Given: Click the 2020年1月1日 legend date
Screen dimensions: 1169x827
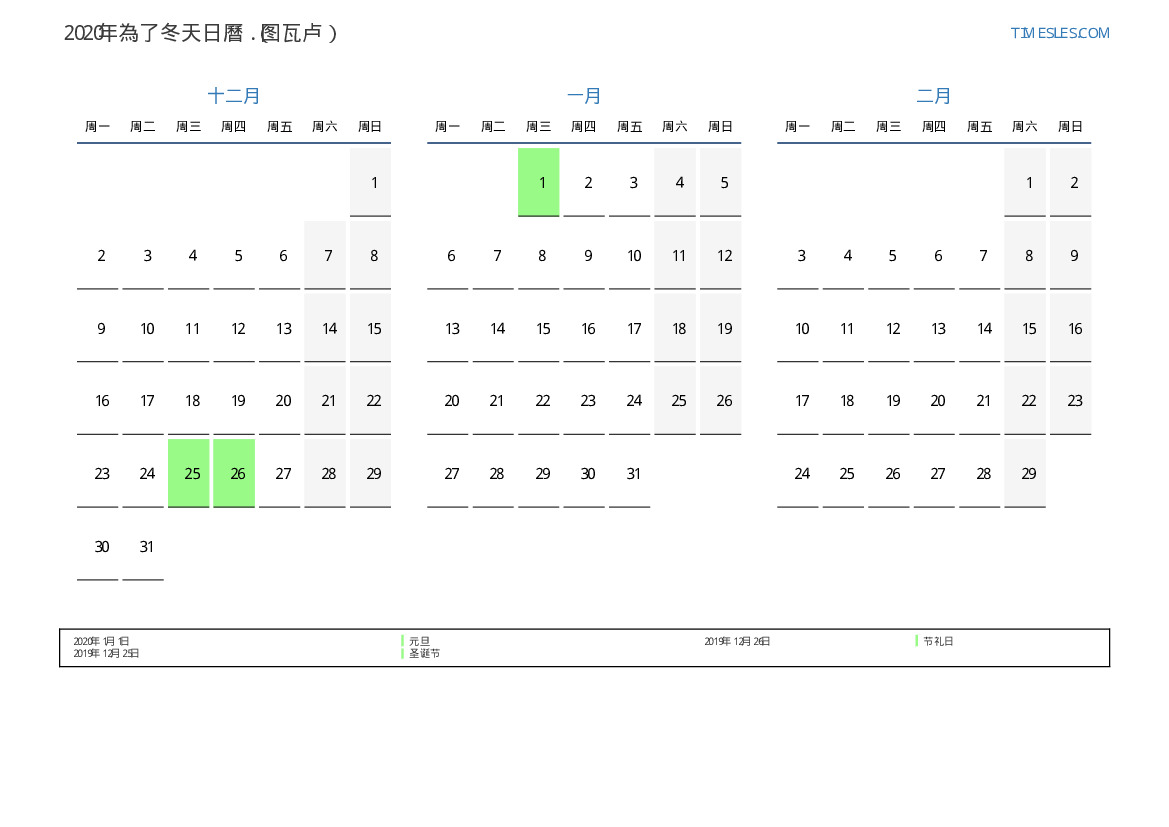Looking at the screenshot, I should 101,641.
